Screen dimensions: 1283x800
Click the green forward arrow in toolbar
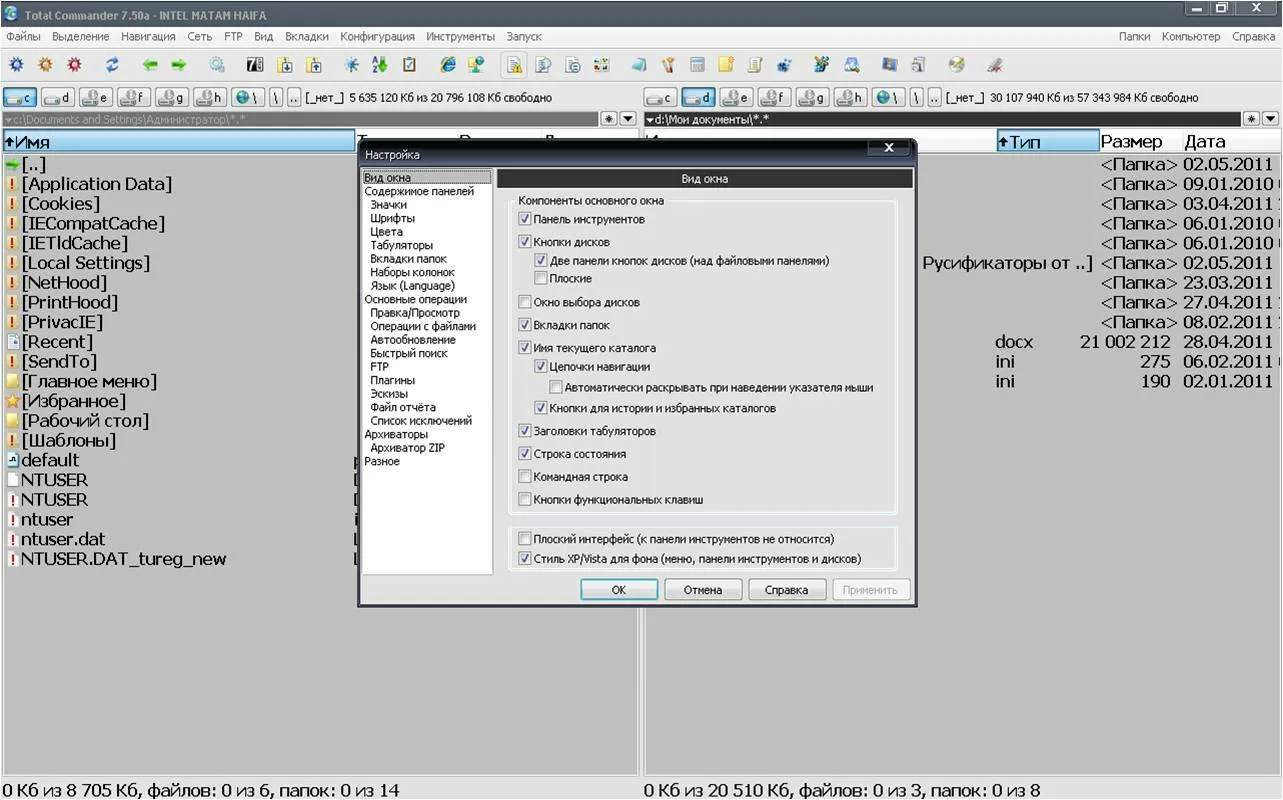point(179,65)
